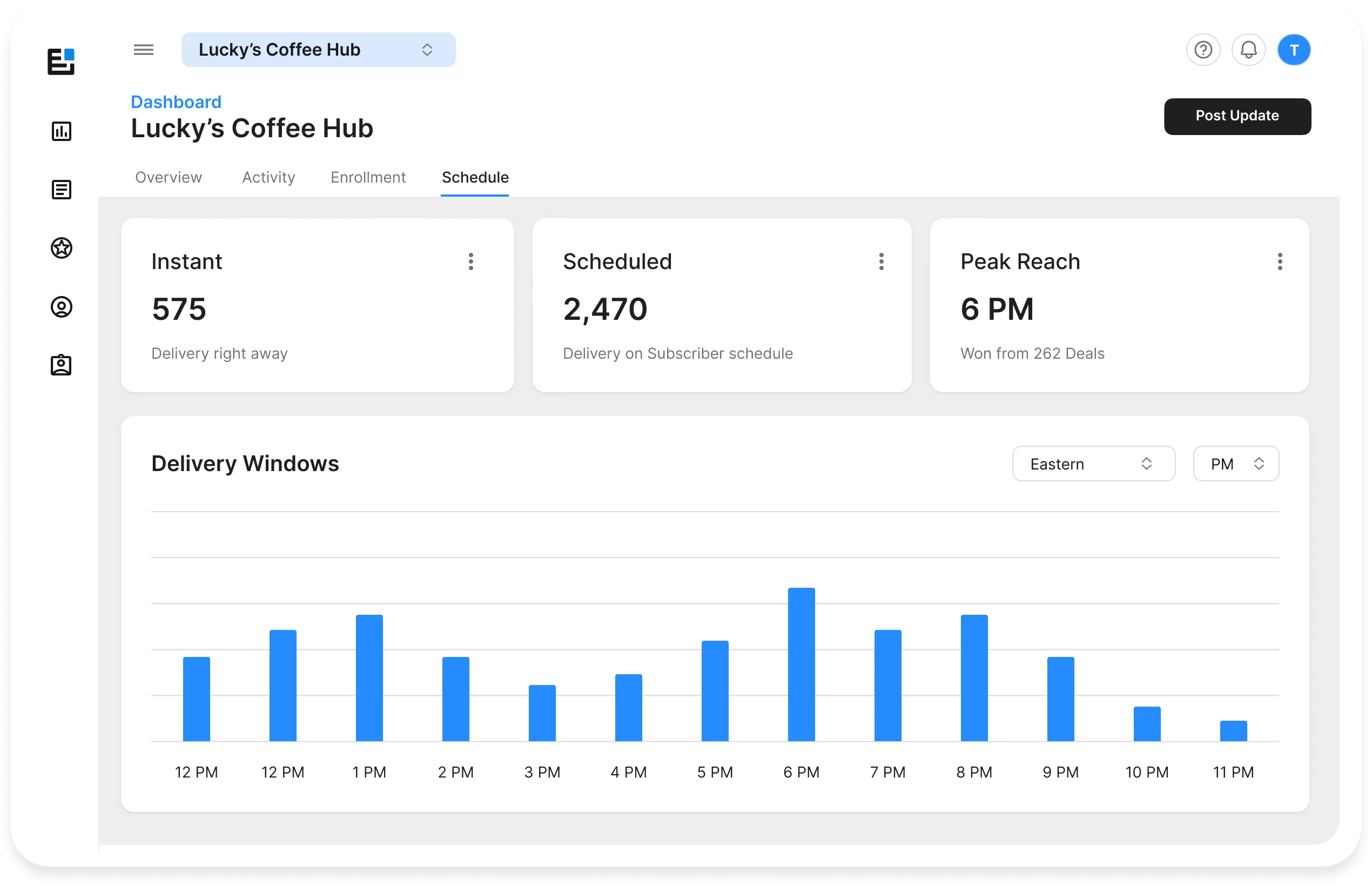Viewport: 1372px width, 886px height.
Task: Click the 7 PM axis label
Action: click(887, 772)
